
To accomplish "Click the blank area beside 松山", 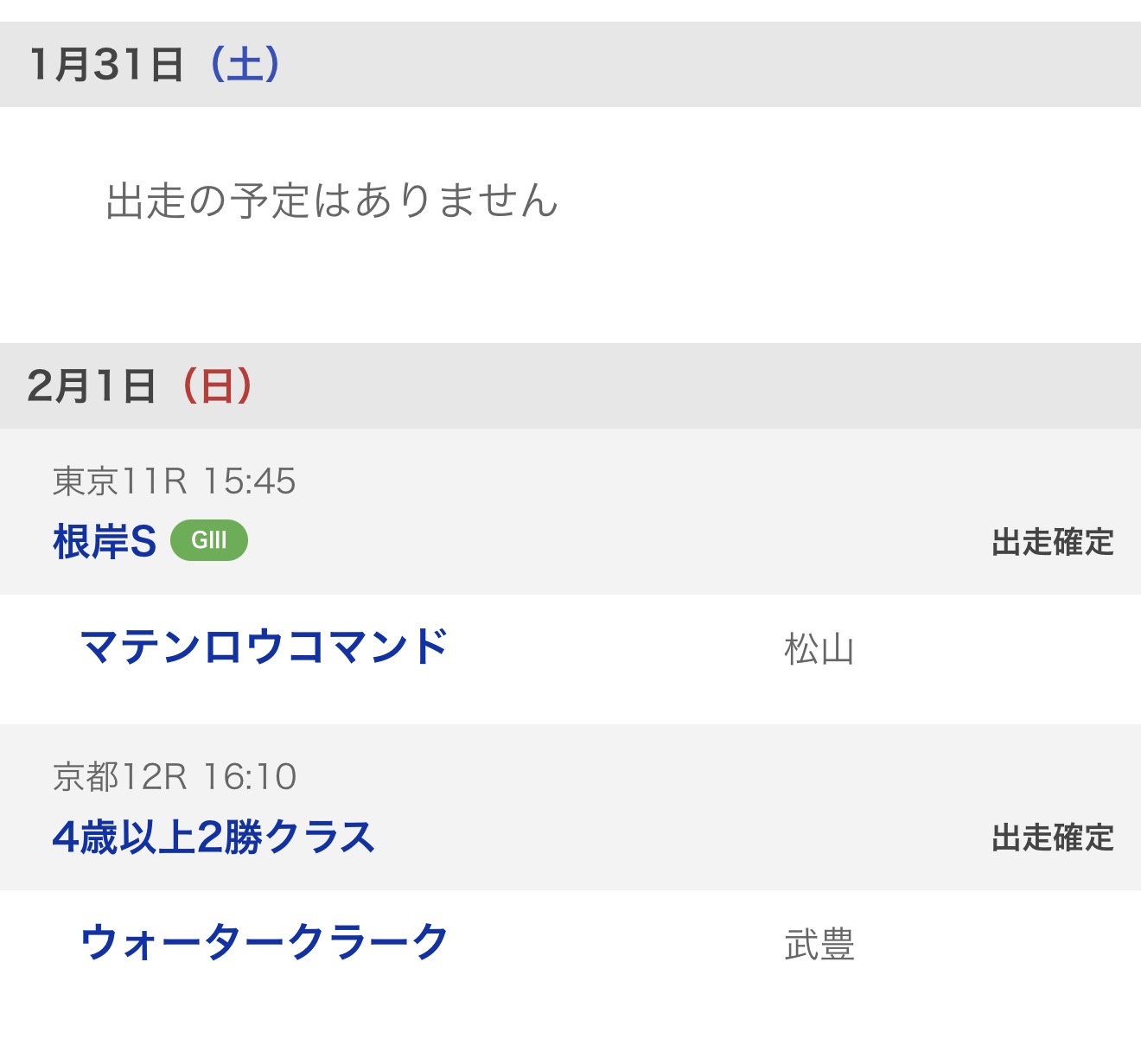I will 994,649.
